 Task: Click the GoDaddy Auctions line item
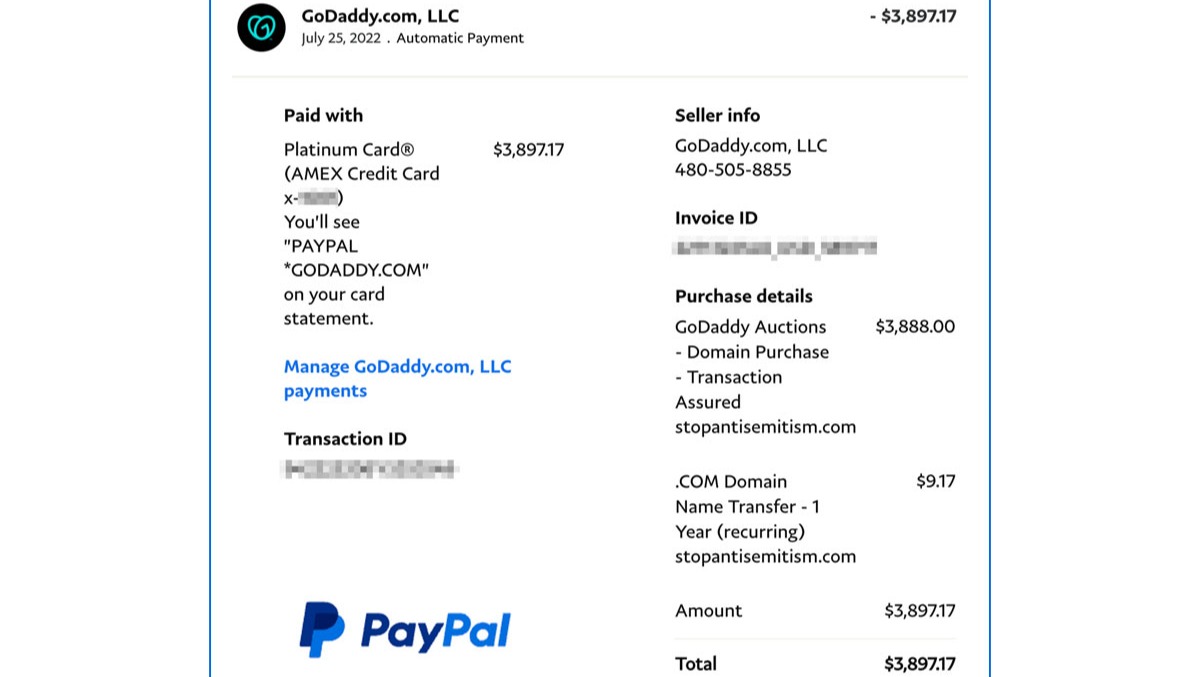pyautogui.click(x=765, y=377)
